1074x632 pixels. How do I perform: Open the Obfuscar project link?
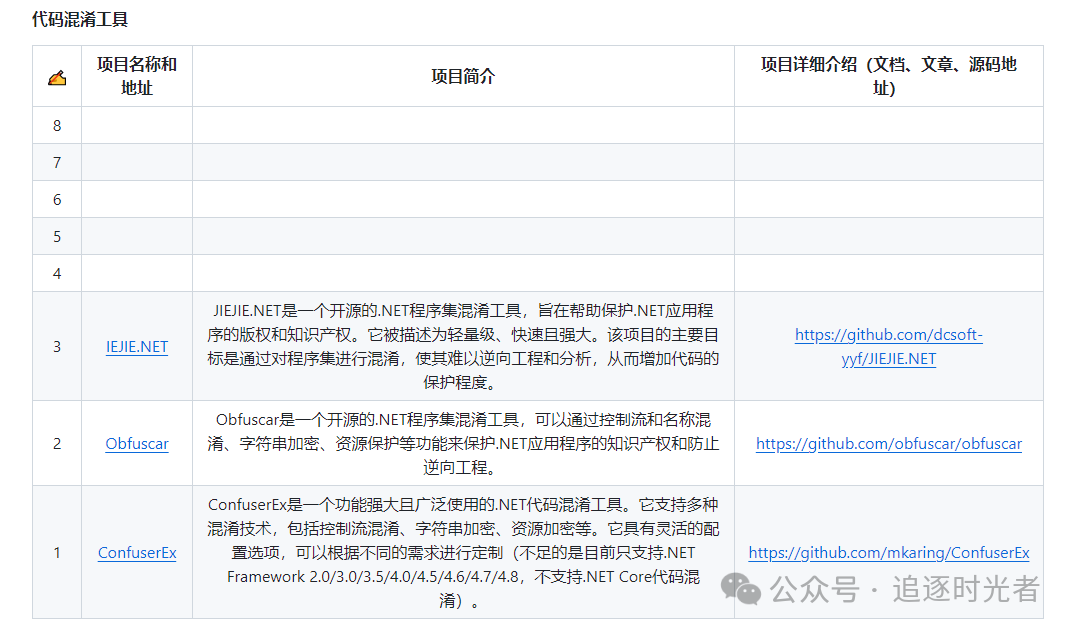137,444
